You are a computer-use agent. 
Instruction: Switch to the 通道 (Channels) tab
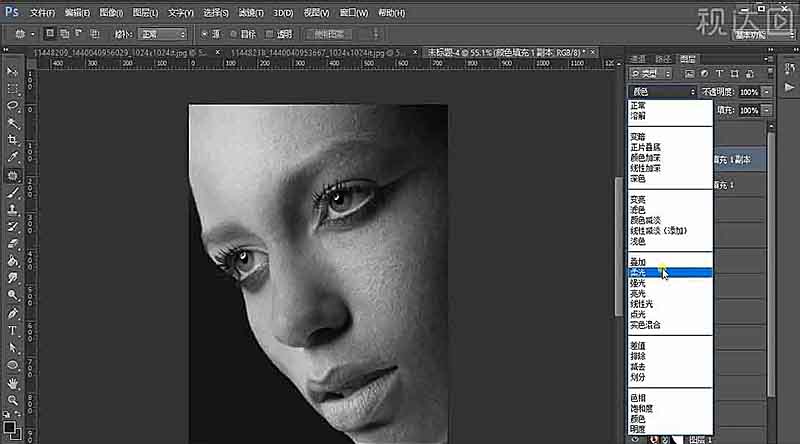pyautogui.click(x=638, y=59)
